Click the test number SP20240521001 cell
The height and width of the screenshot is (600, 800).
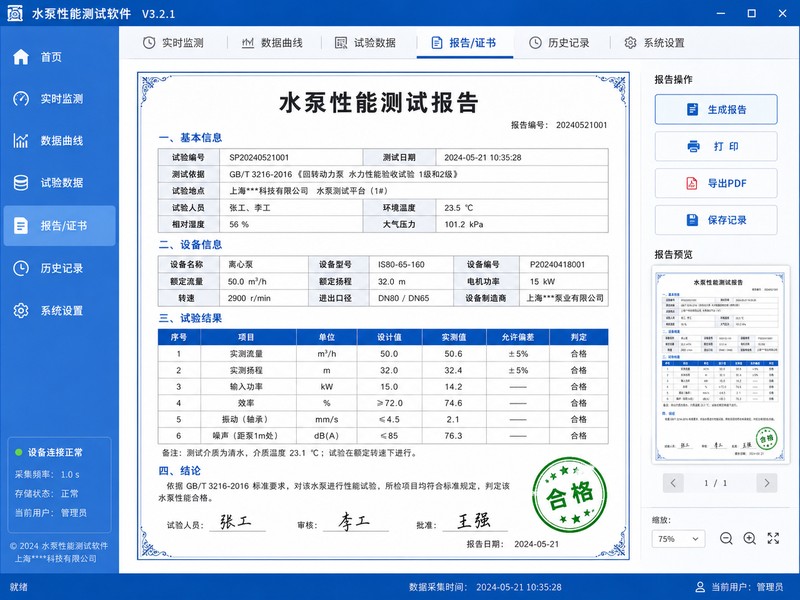[x=291, y=157]
